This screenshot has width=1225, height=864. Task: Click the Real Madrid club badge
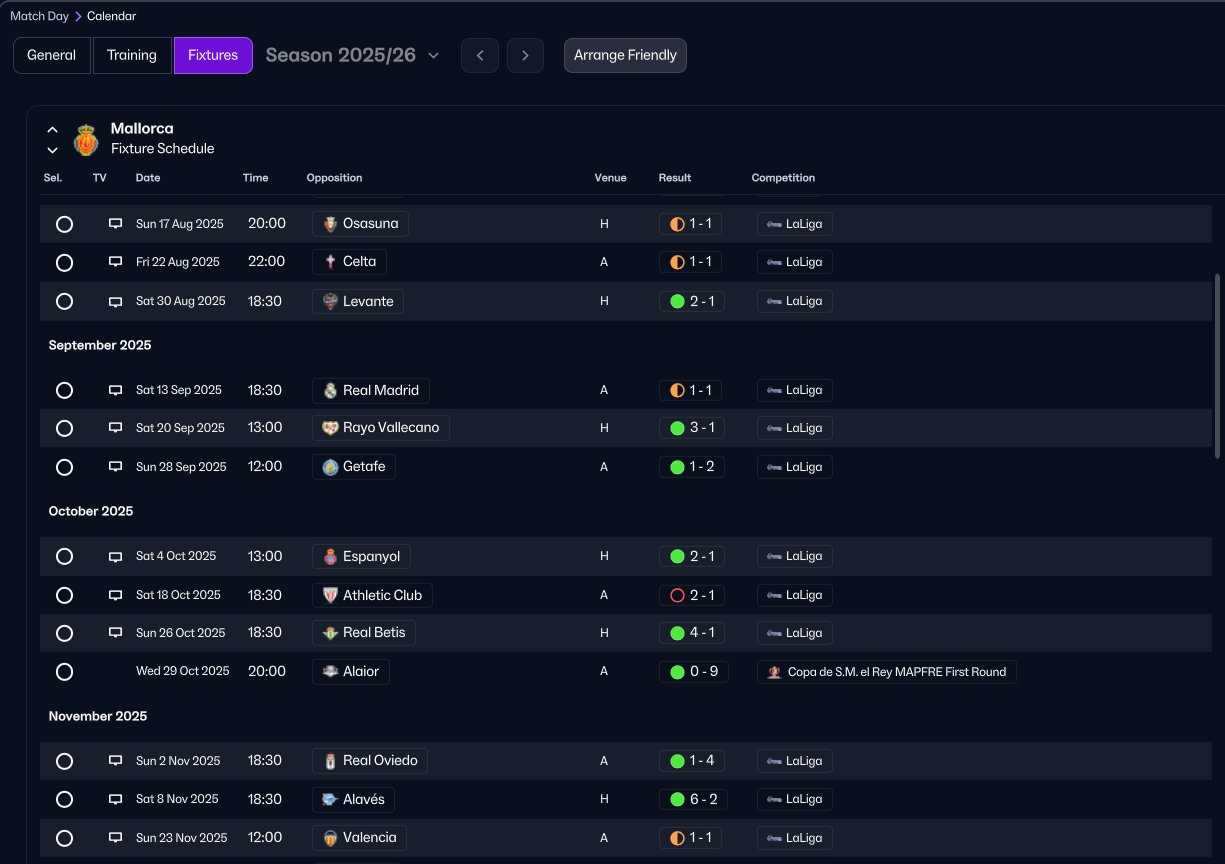click(330, 390)
